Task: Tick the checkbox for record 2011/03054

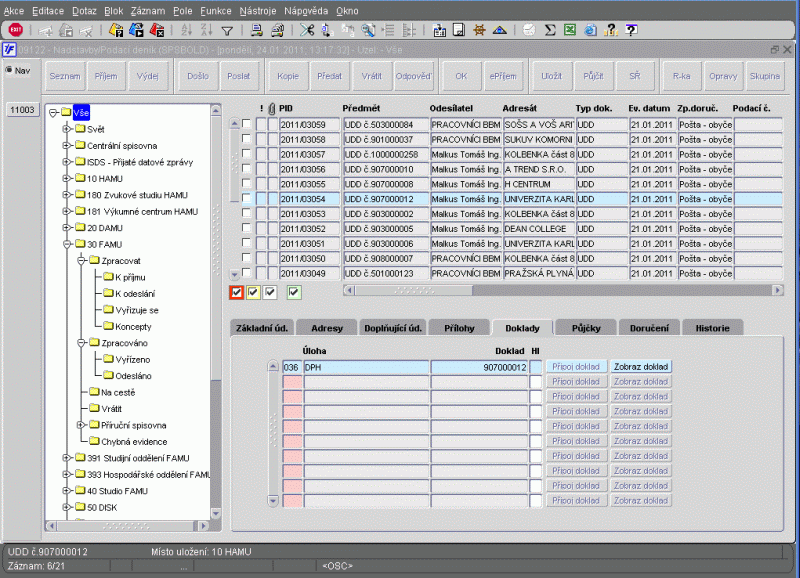Action: 247,199
